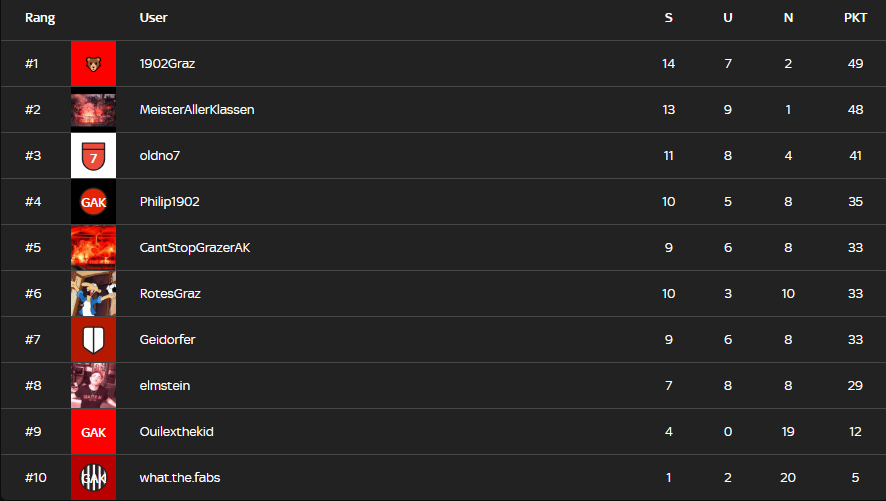This screenshot has width=886, height=501.
Task: Open CantStopGrazerAK's flare photo avatar
Action: 93,247
